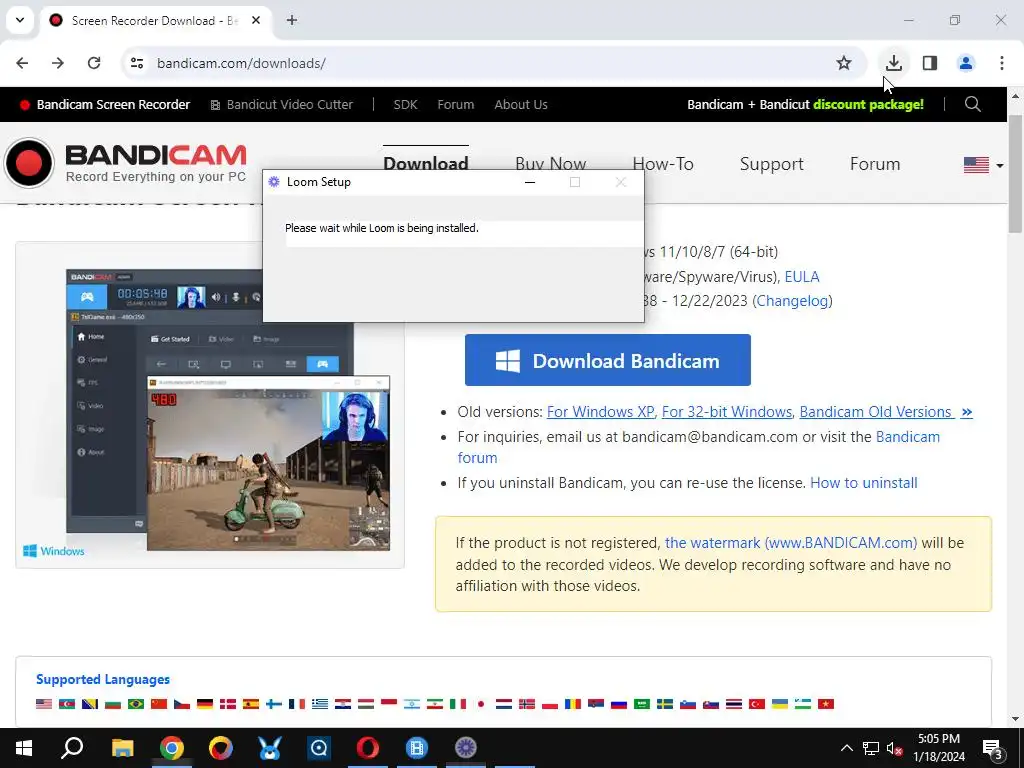
Task: Go forward in browser history
Action: tap(58, 63)
